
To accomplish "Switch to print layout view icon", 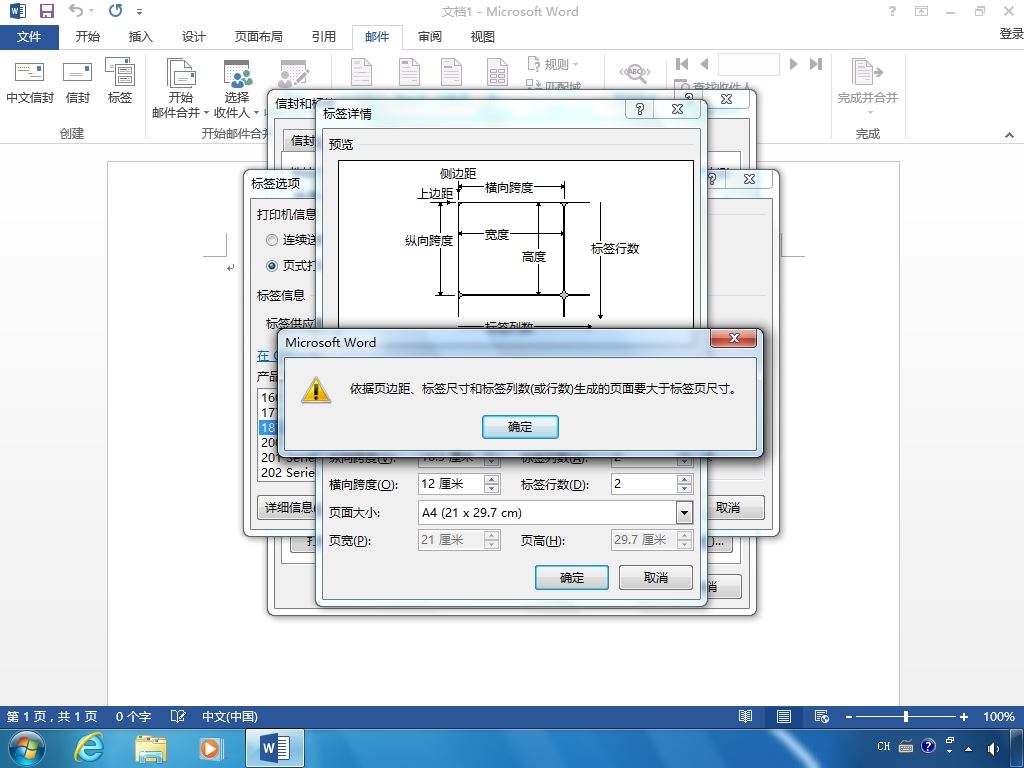I will pyautogui.click(x=784, y=716).
